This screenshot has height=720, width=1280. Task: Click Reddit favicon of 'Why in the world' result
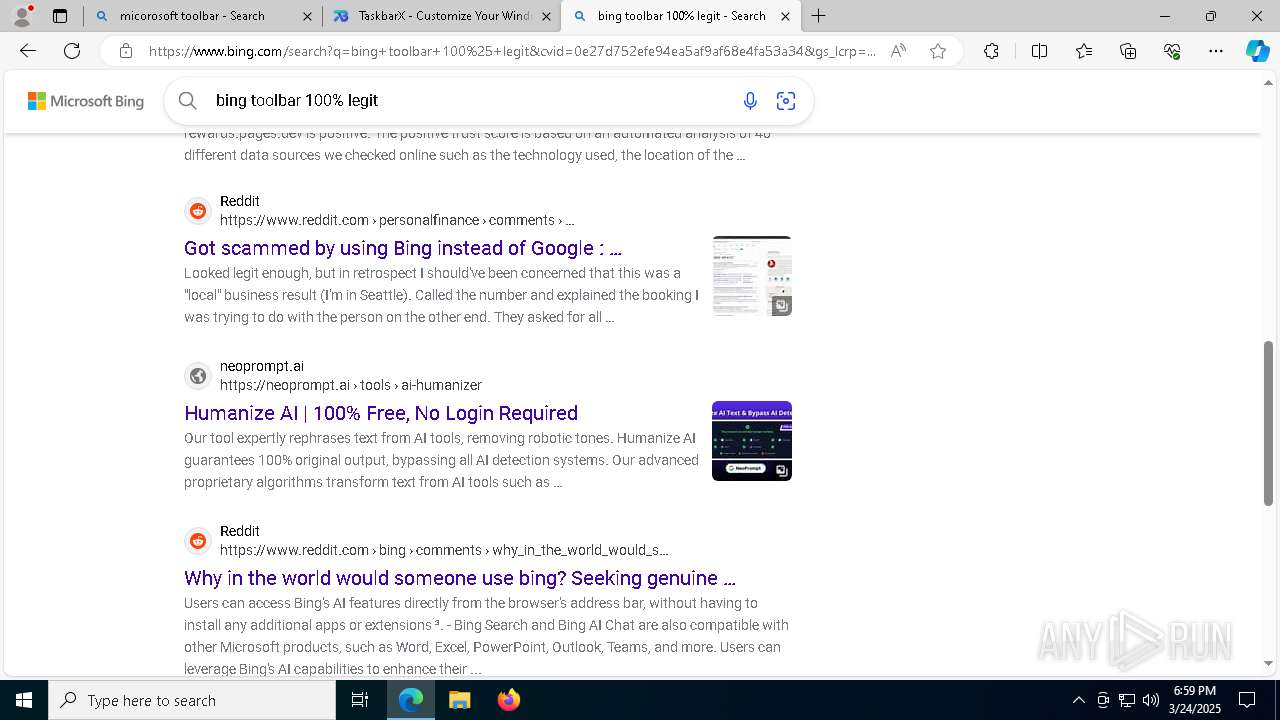[198, 541]
